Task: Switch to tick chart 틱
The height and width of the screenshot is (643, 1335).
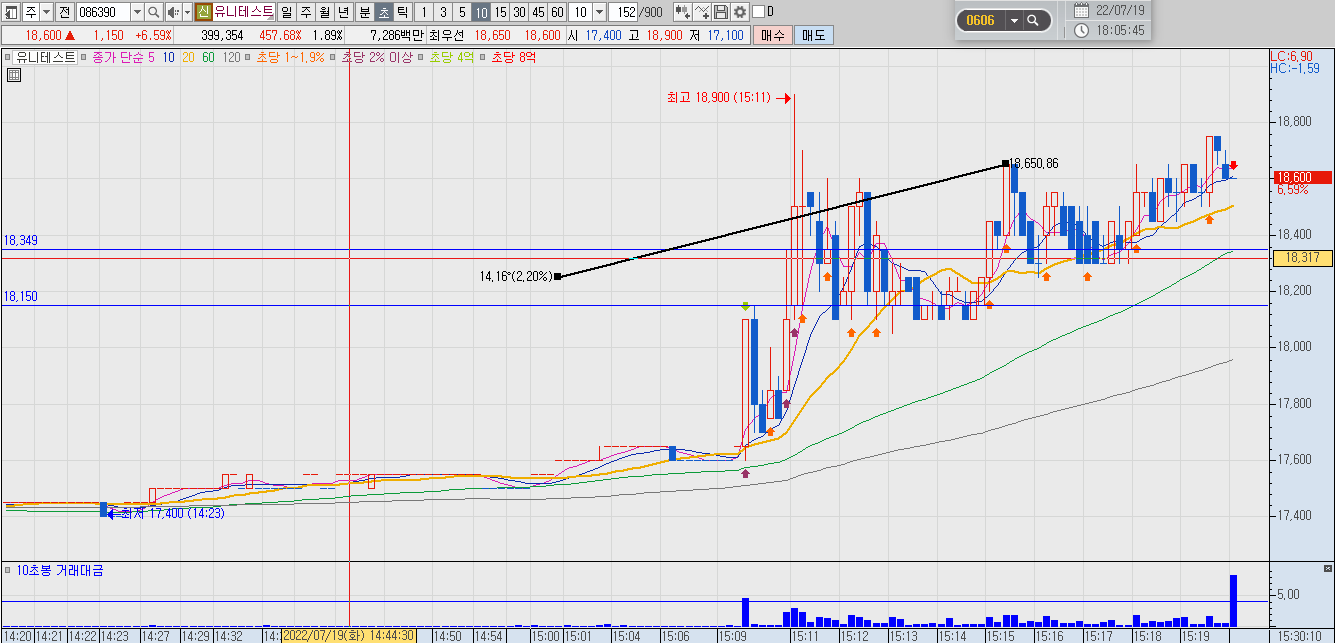Action: [x=402, y=12]
